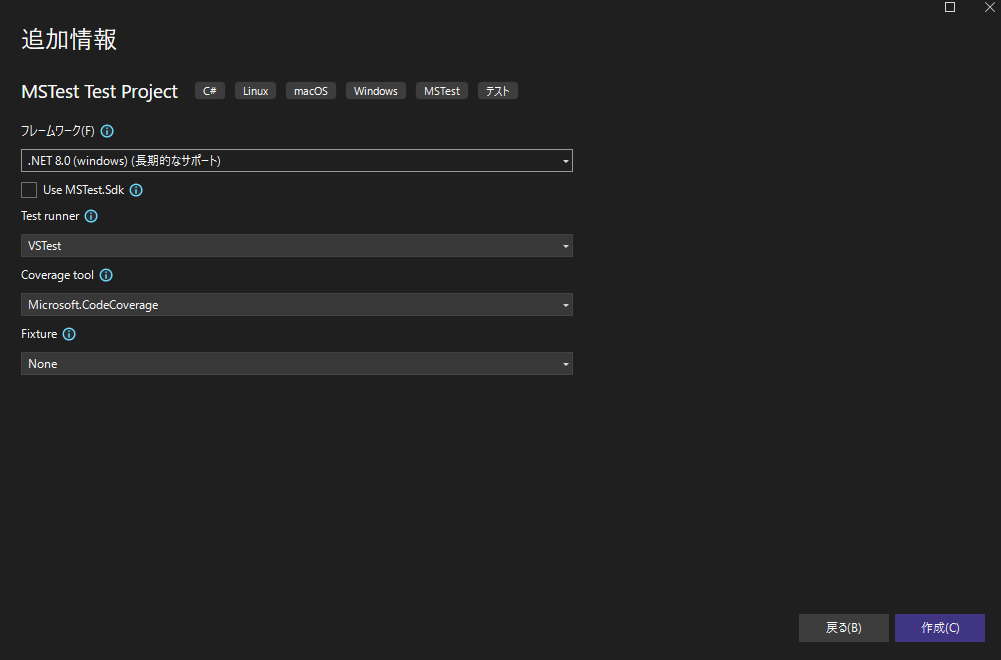Click the macOS tag
Screen dimensions: 1001x660
coord(311,91)
